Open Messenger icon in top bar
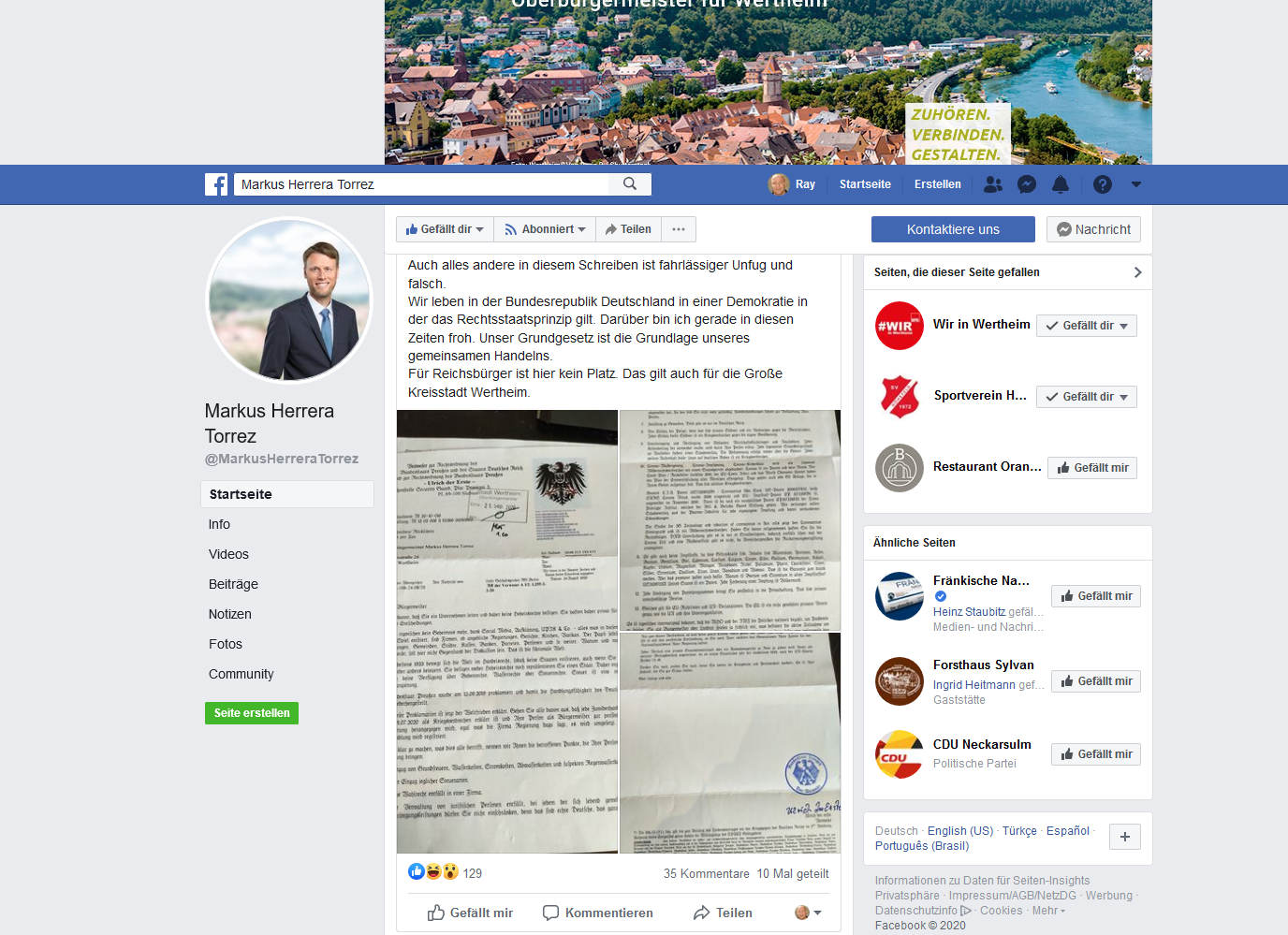This screenshot has height=935, width=1288. 1027,184
